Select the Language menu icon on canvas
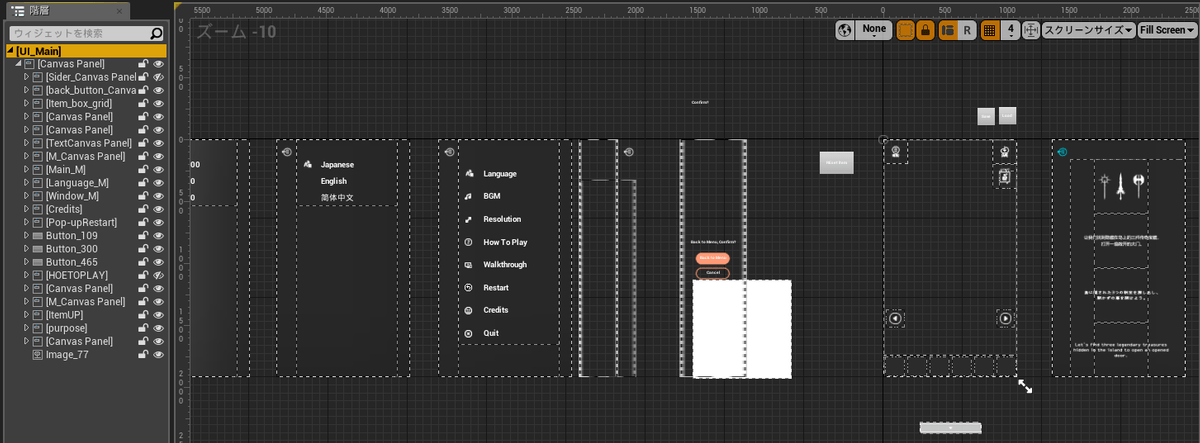This screenshot has height=443, width=1200. [468, 174]
